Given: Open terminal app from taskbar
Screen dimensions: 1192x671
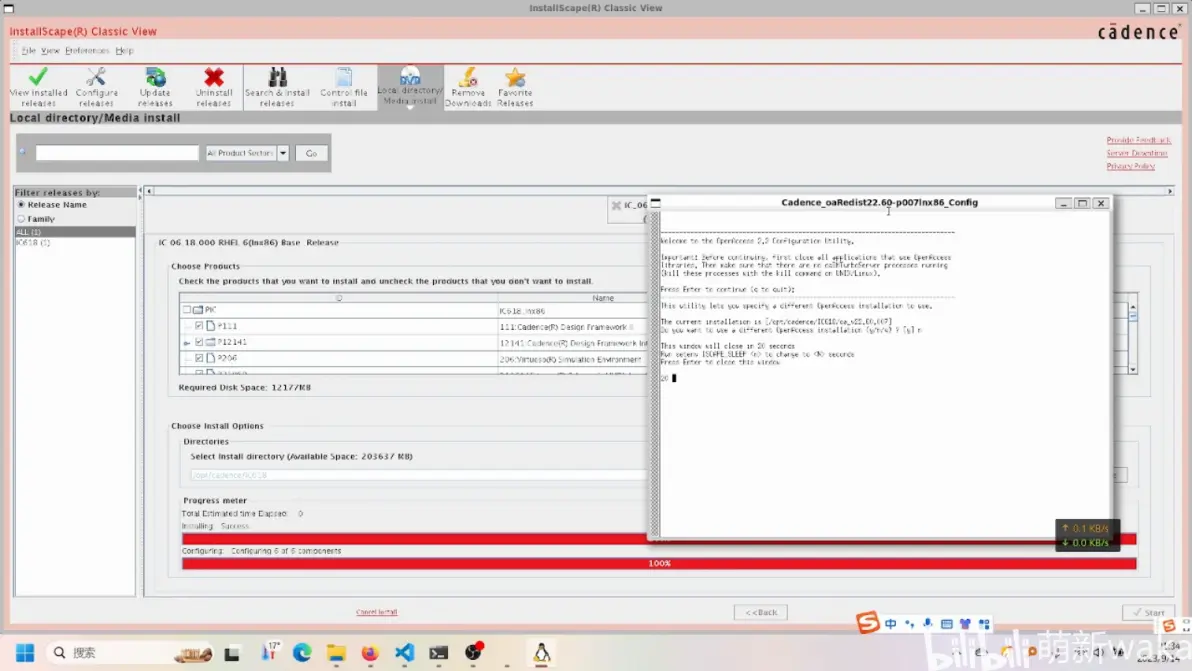Looking at the screenshot, I should pos(439,653).
